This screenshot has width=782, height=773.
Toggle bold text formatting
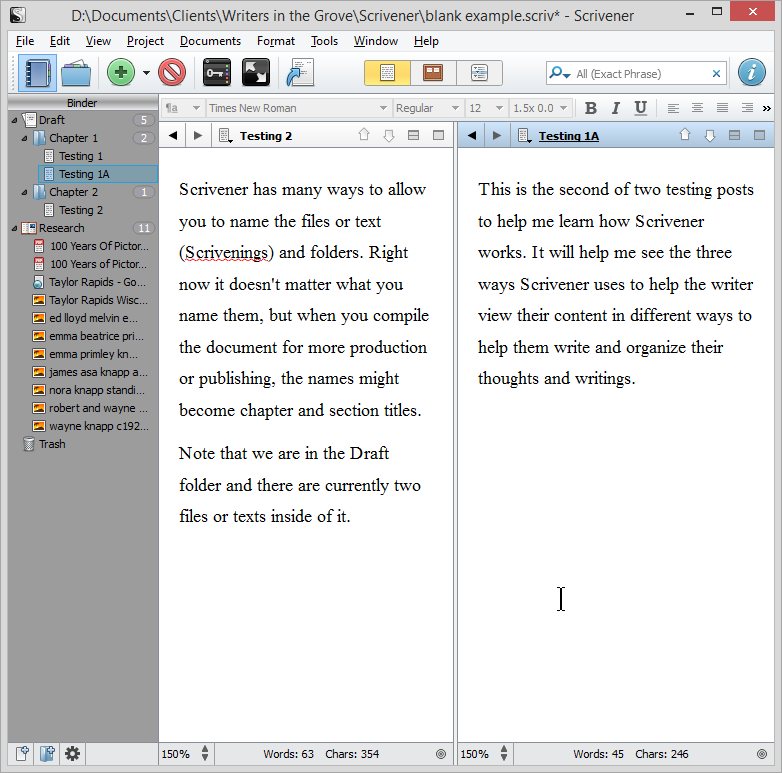coord(590,108)
